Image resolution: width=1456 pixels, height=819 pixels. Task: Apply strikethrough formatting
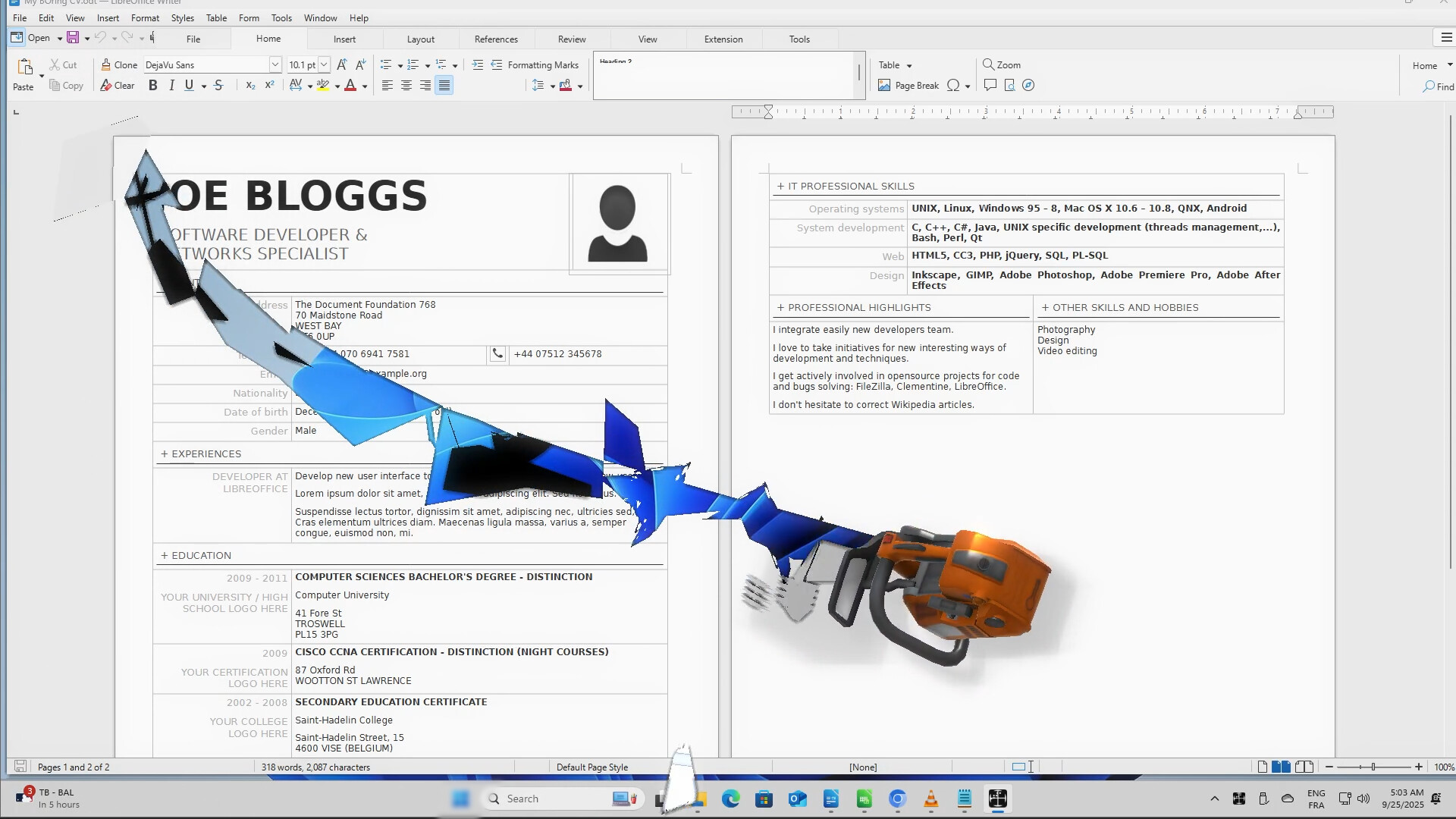218,85
